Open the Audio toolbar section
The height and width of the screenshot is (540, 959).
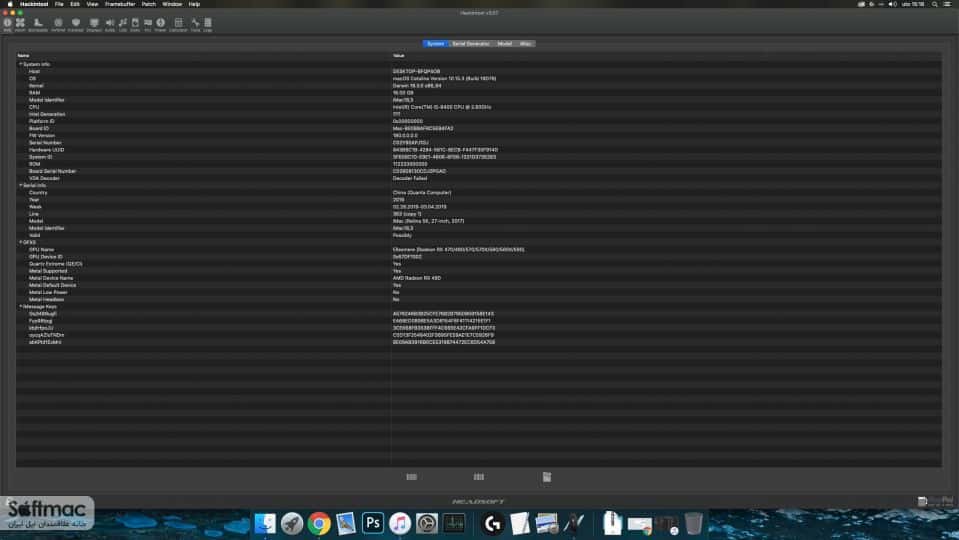click(x=110, y=24)
